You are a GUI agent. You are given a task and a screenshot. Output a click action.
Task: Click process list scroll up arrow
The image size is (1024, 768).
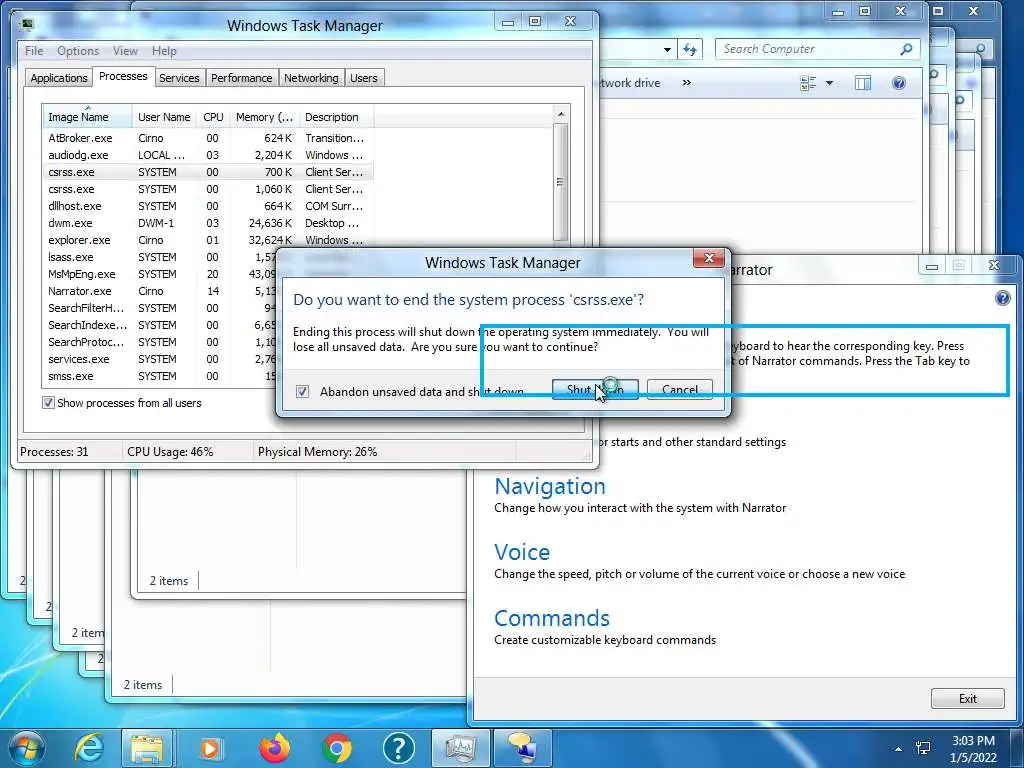(560, 114)
